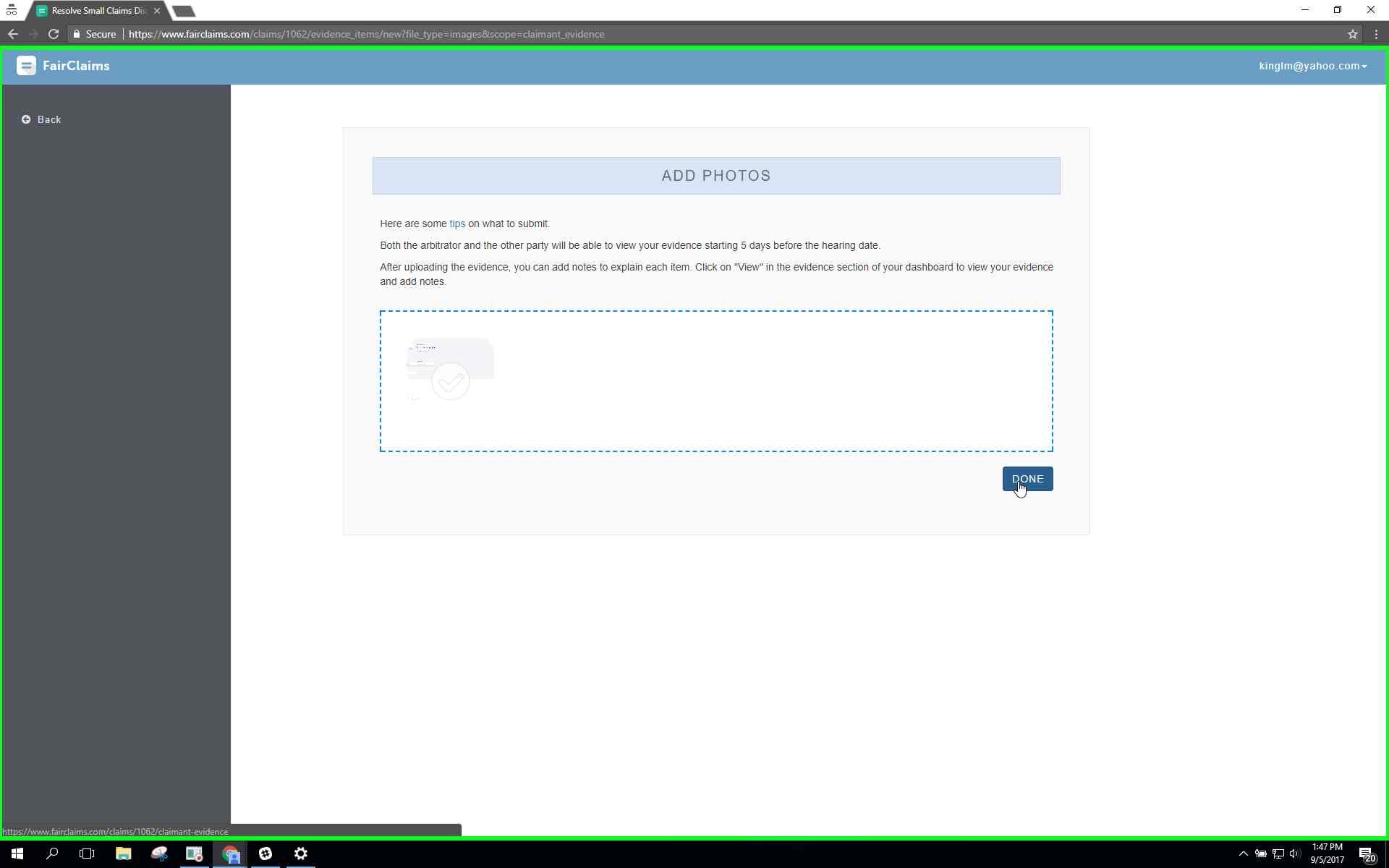Open Windows Settings gear in taskbar
The height and width of the screenshot is (868, 1389).
pyautogui.click(x=301, y=854)
